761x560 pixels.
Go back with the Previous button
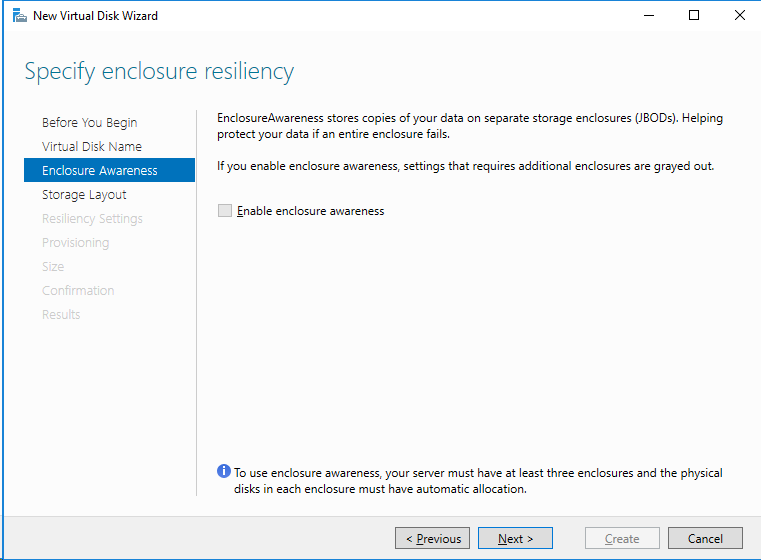point(432,538)
